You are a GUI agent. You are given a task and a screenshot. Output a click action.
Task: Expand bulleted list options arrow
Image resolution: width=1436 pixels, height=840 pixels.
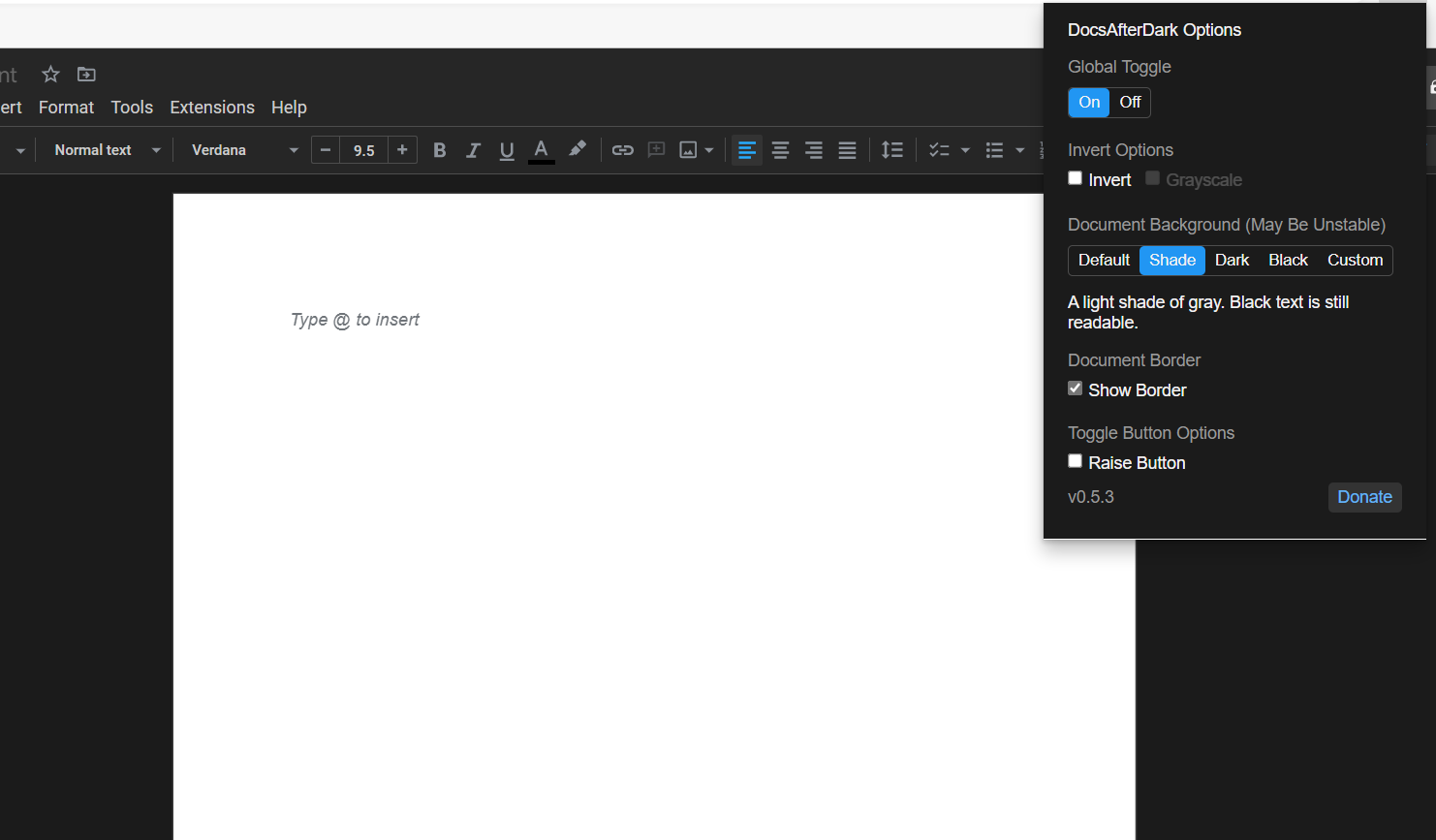1019,150
